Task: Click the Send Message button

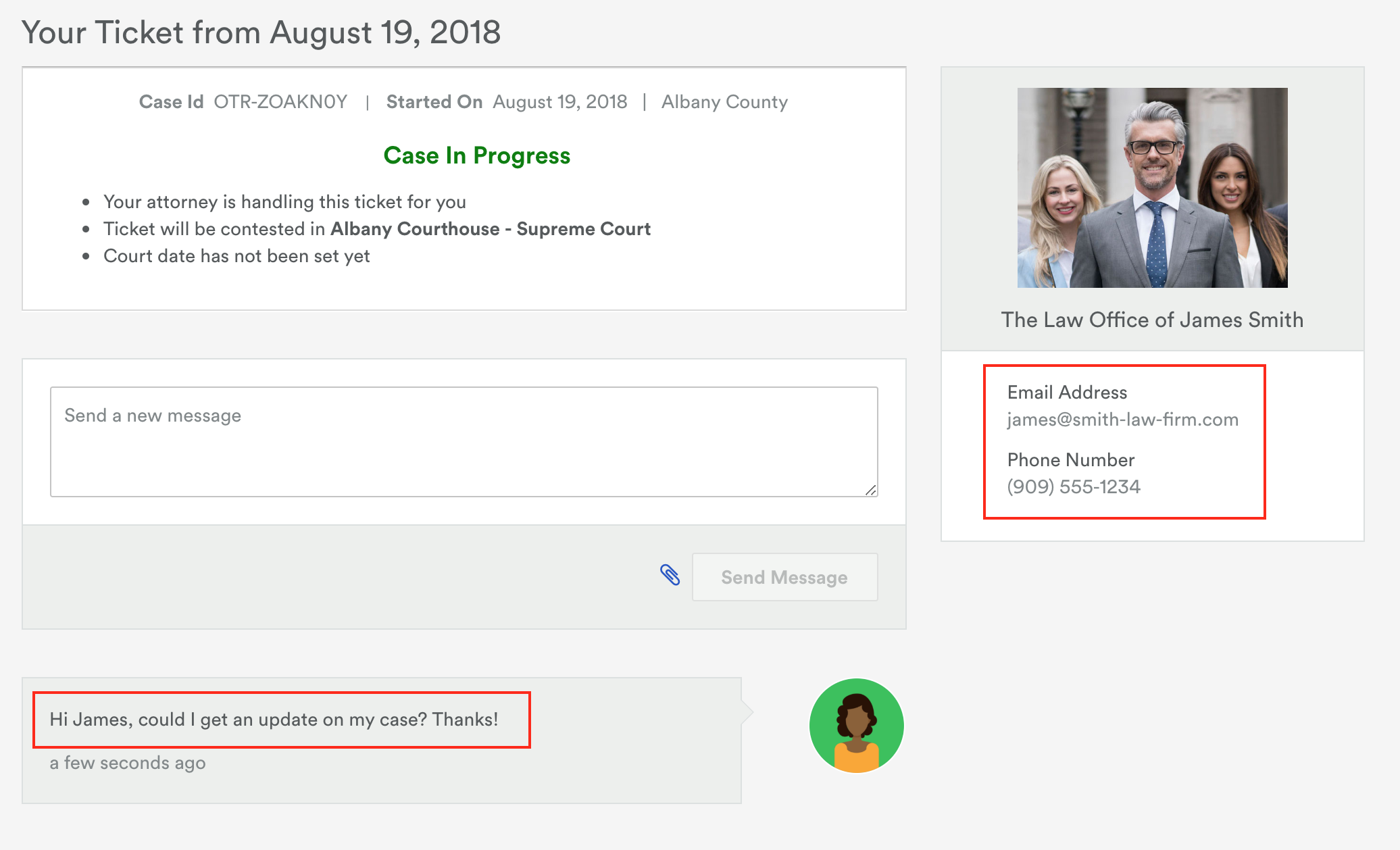Action: tap(784, 577)
